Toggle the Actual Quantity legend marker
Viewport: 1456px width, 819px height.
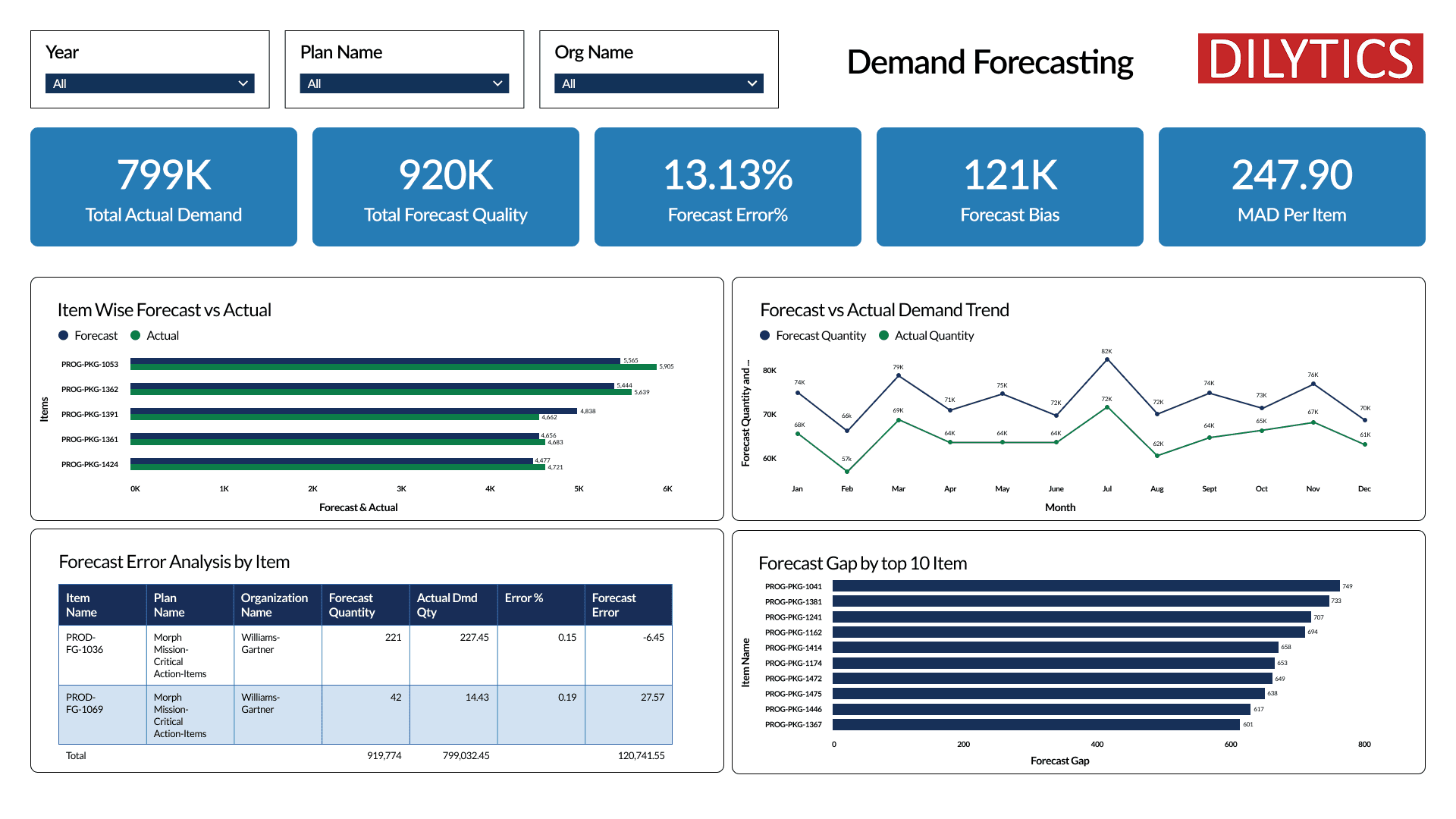[x=883, y=335]
